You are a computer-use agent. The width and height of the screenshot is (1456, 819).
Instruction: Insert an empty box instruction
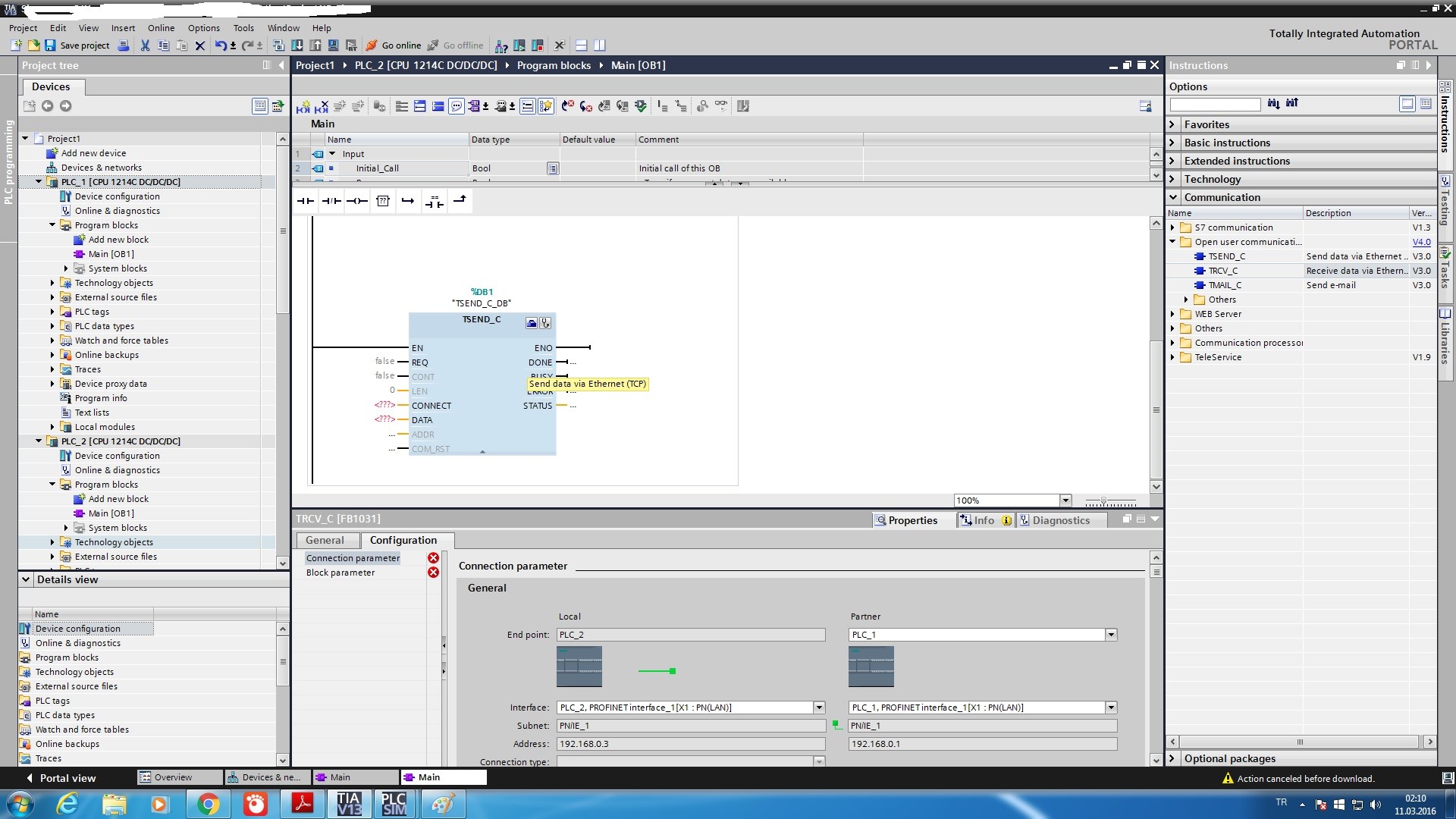(x=383, y=201)
